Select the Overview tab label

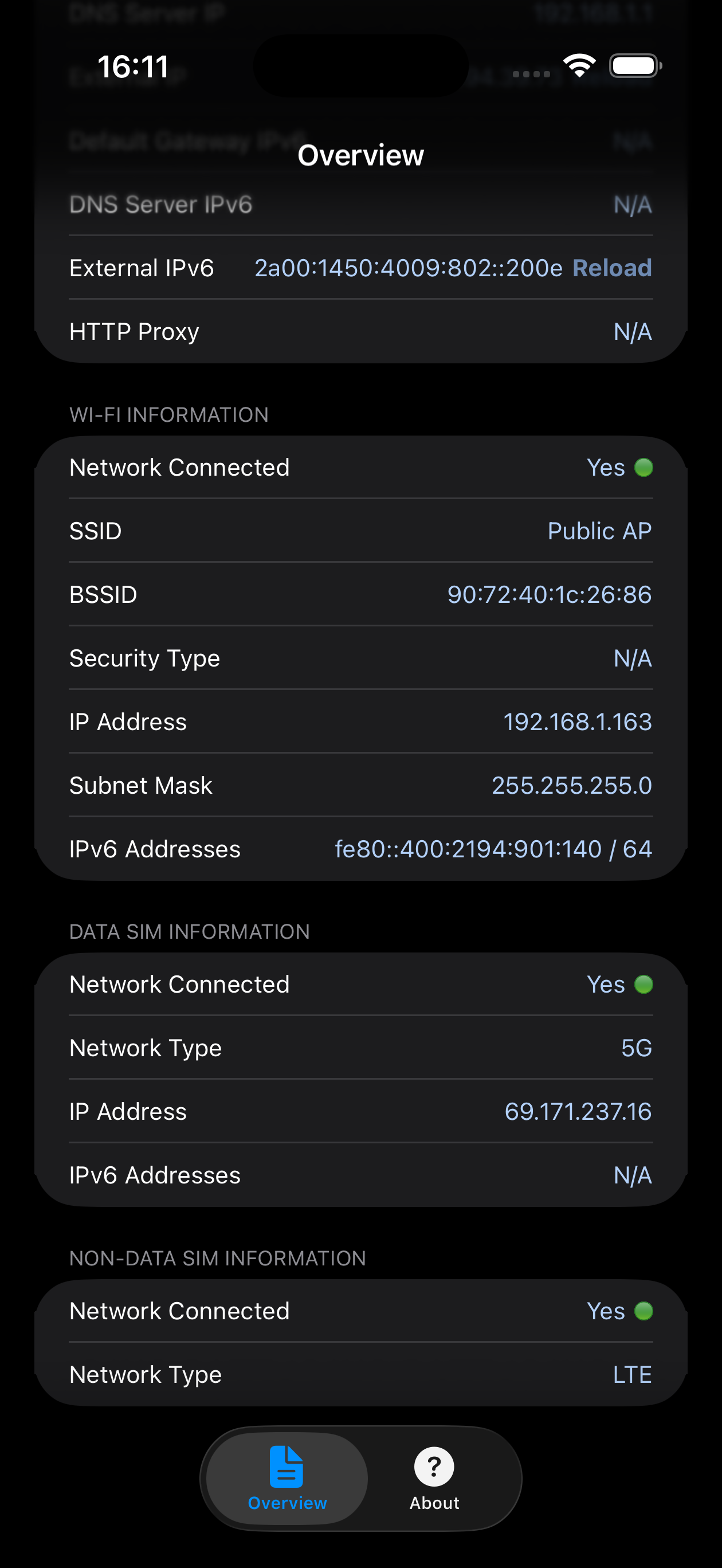tap(287, 1502)
